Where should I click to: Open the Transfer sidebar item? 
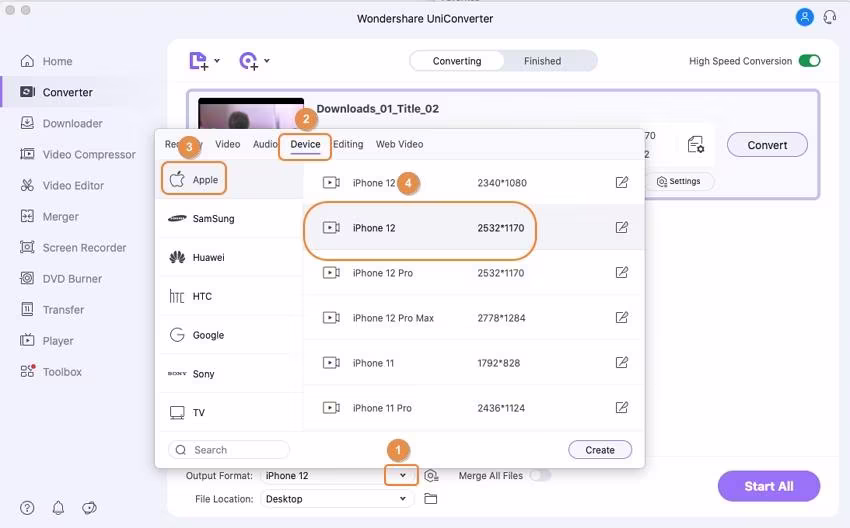click(52, 310)
